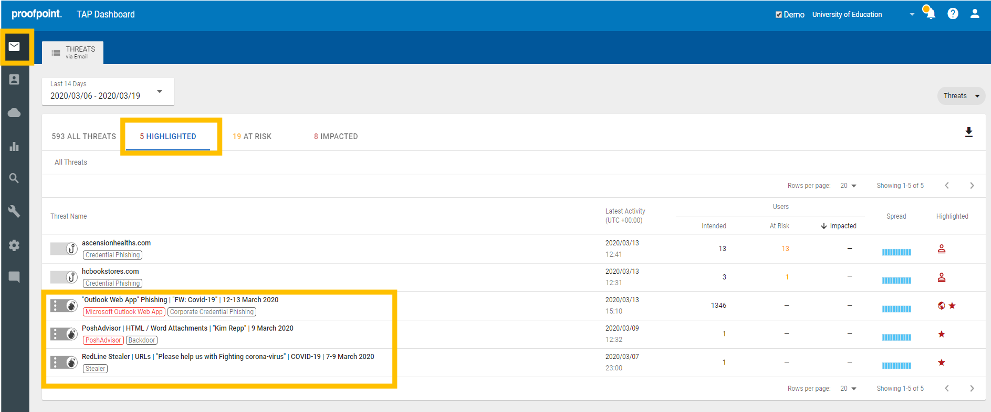Open the settings gear sidebar icon
This screenshot has width=991, height=412.
click(x=14, y=244)
